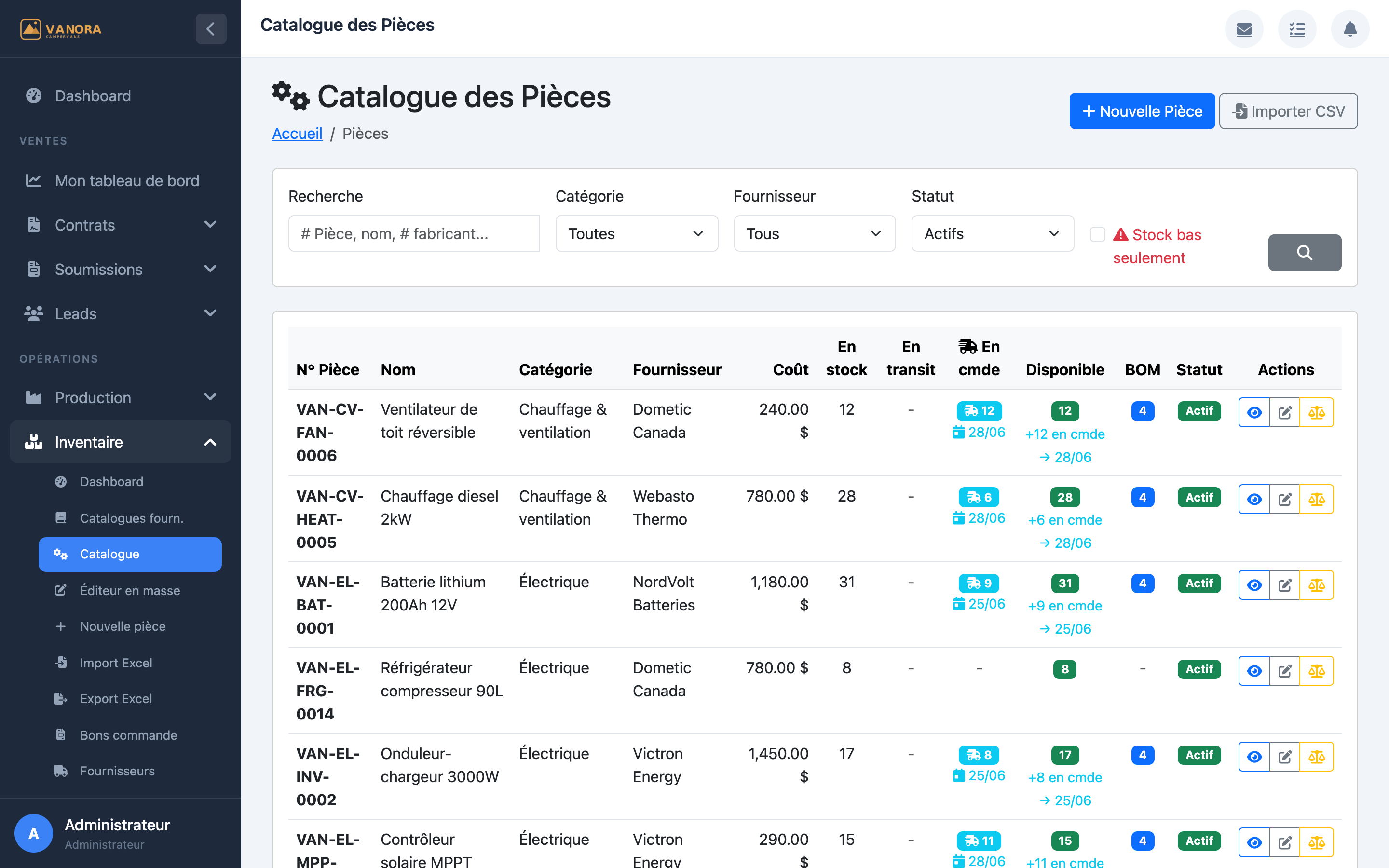Click the Vanora Campervans logo
The height and width of the screenshot is (868, 1389).
60,29
